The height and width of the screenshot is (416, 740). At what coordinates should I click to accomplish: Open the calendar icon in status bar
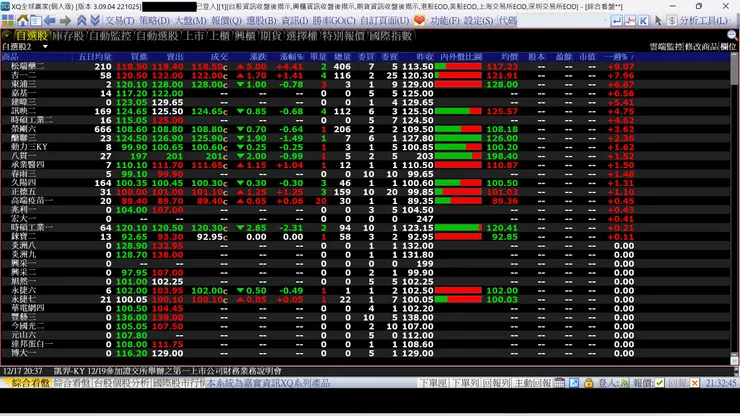click(x=559, y=383)
